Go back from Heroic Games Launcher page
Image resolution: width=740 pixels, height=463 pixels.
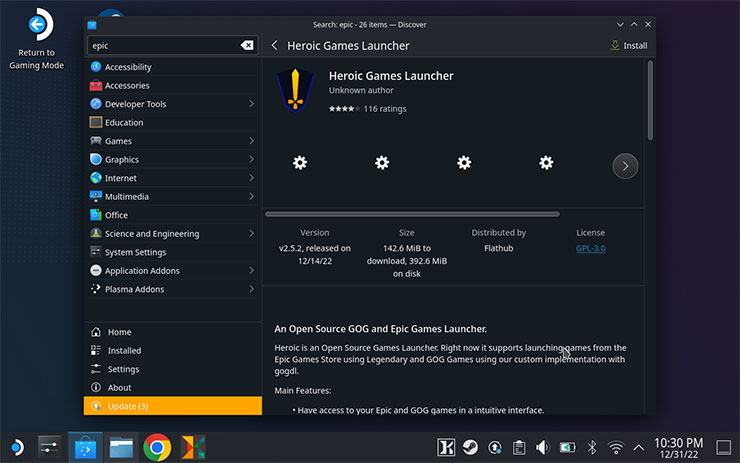coord(274,45)
